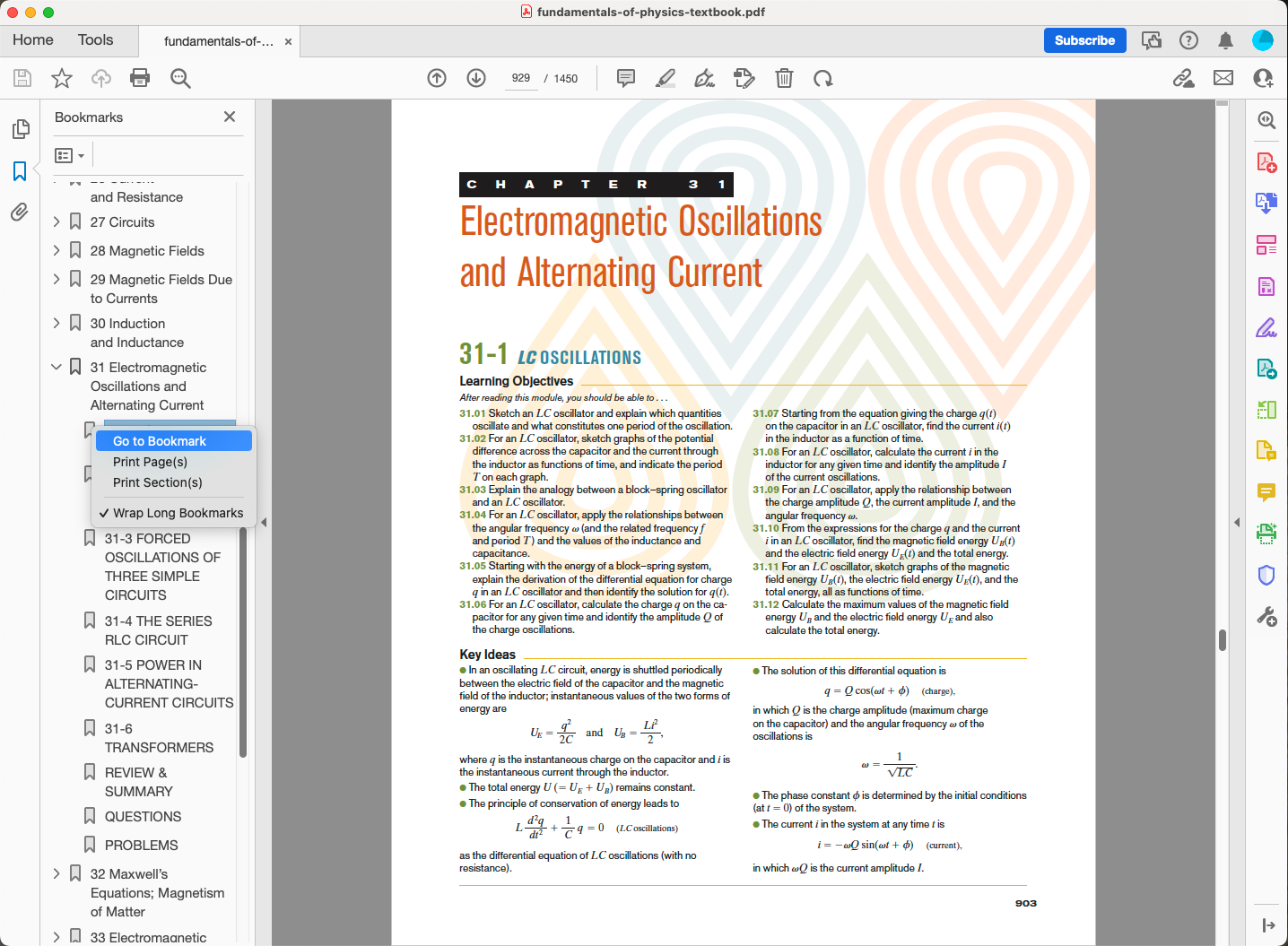Type in the page number field
Viewport: 1288px width, 946px height.
[521, 78]
